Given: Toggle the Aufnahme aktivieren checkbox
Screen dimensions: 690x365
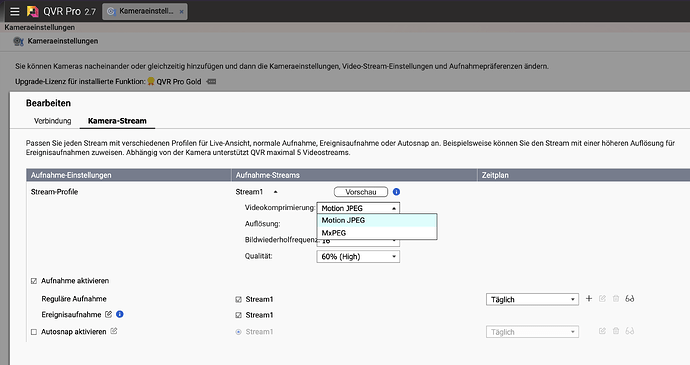Looking at the screenshot, I should pyautogui.click(x=34, y=281).
